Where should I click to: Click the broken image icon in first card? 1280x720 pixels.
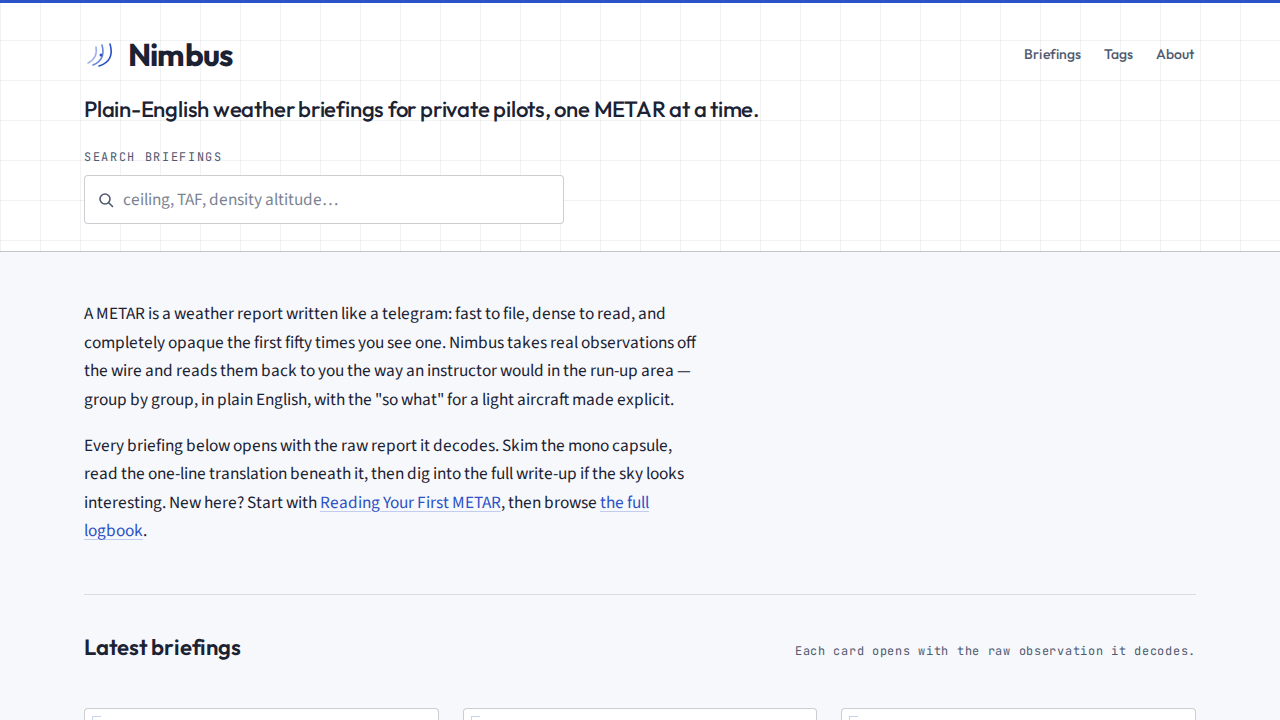tap(97, 716)
